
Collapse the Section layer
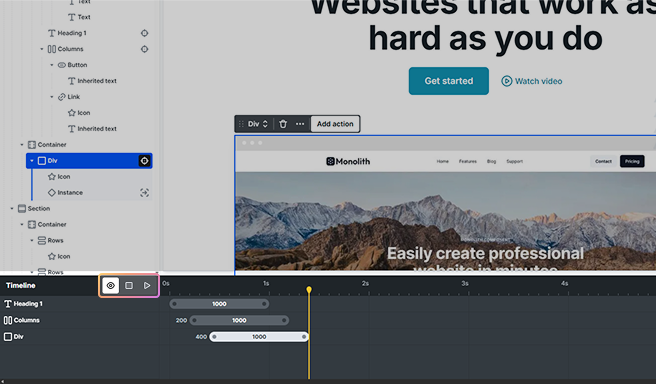click(12, 208)
